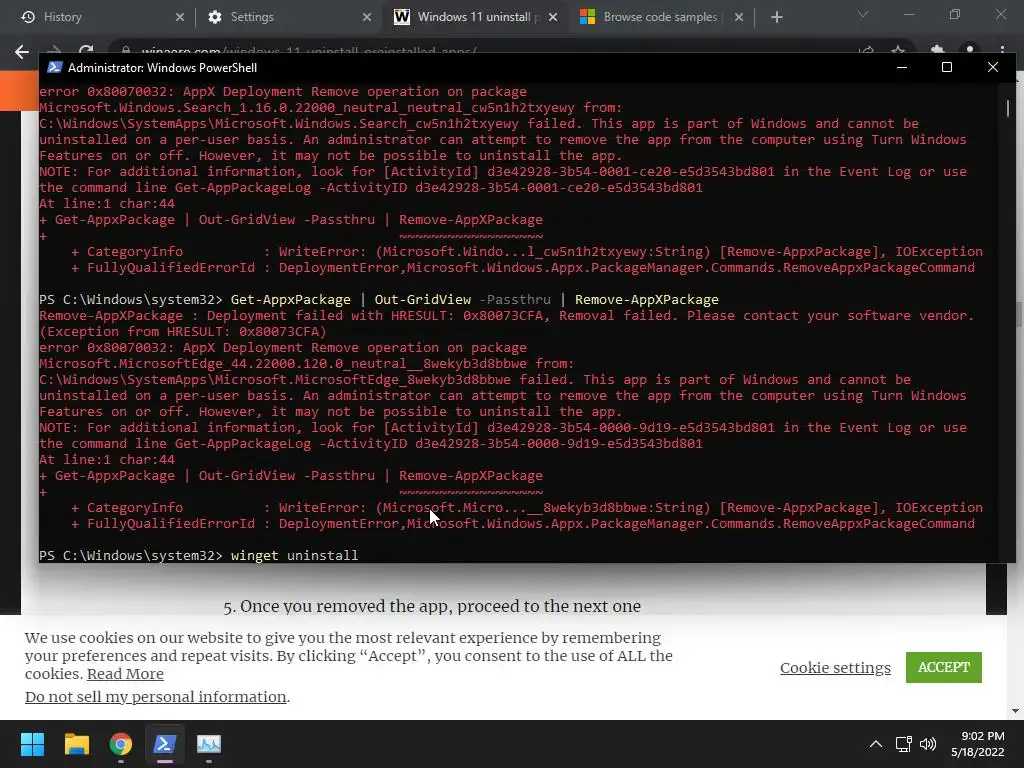Click the winget uninstall command line
Viewport: 1024px width, 768px height.
pos(199,555)
